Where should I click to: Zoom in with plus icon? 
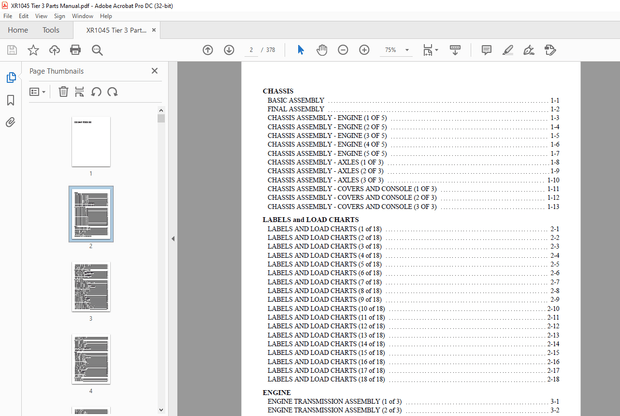coord(364,50)
